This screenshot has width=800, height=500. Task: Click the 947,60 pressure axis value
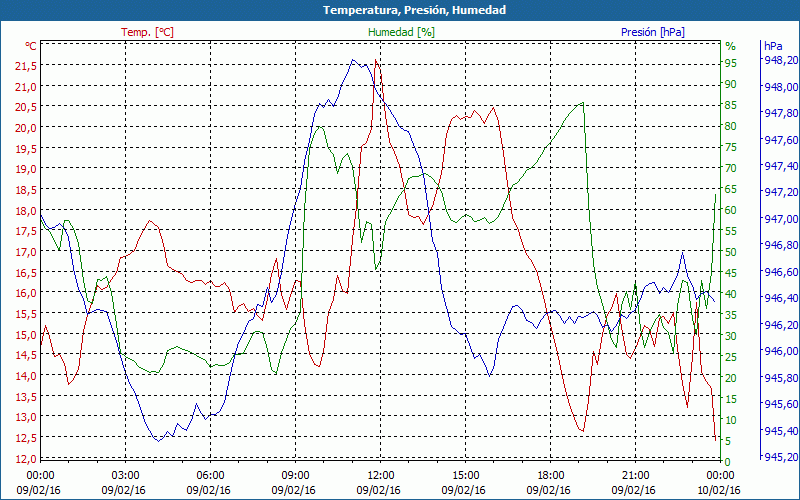(x=781, y=139)
